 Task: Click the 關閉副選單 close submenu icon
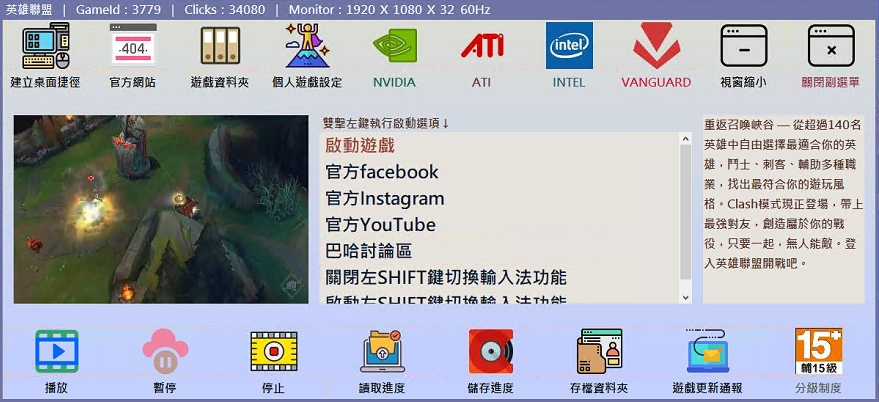[831, 46]
